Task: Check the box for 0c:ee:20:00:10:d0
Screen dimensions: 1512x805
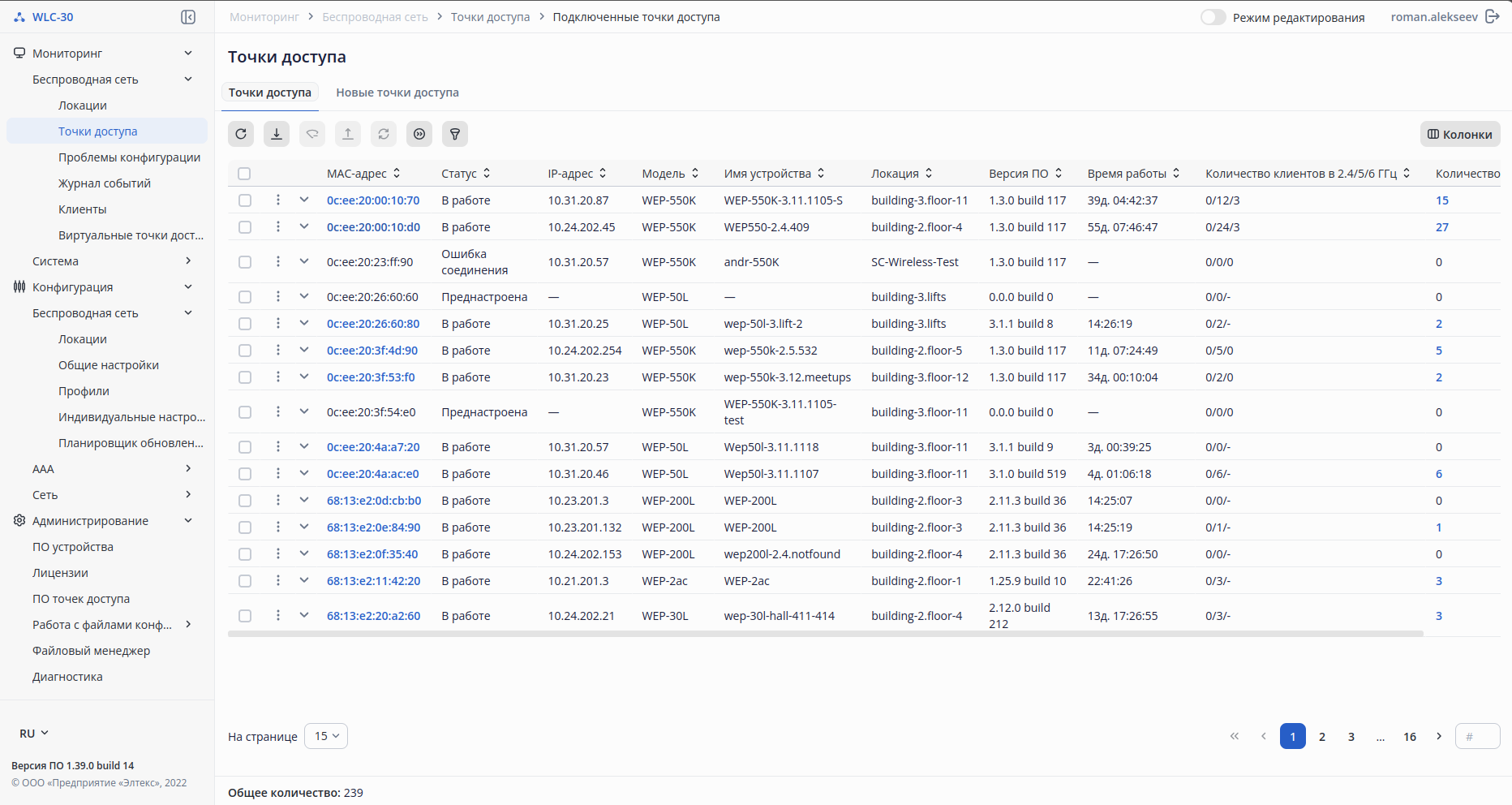Action: click(x=245, y=227)
